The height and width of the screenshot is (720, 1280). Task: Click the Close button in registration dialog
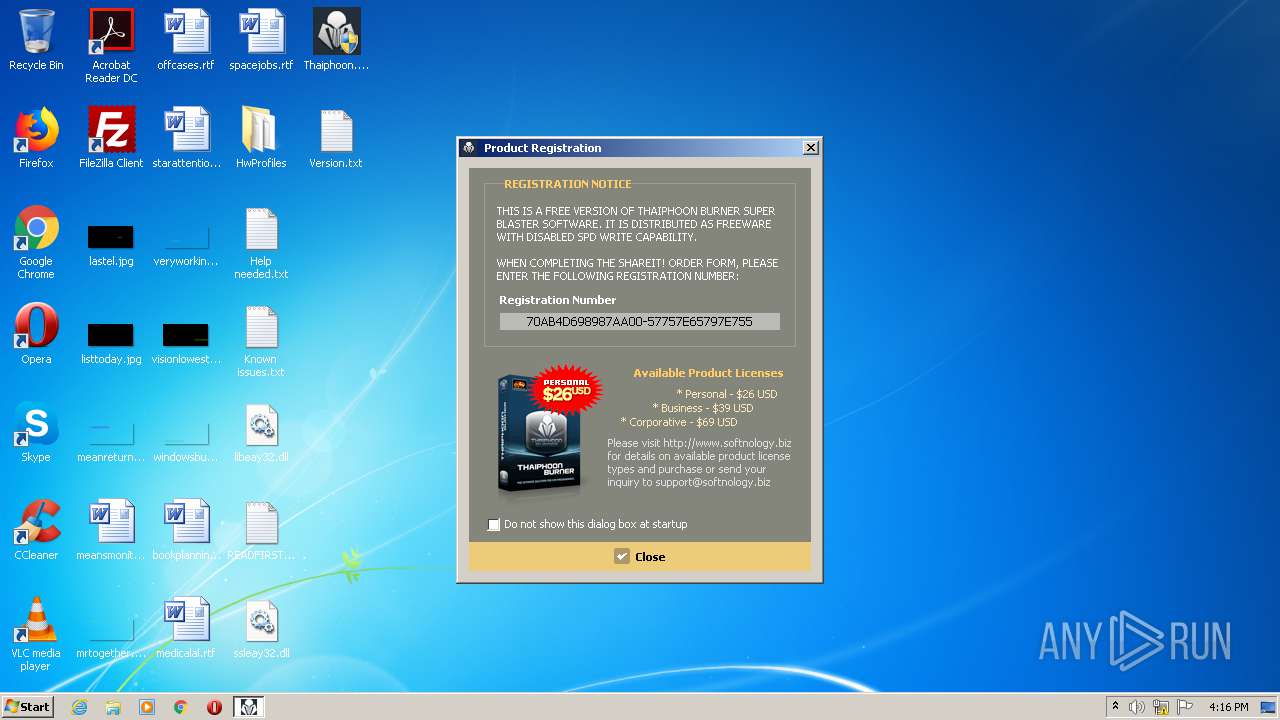pos(640,557)
